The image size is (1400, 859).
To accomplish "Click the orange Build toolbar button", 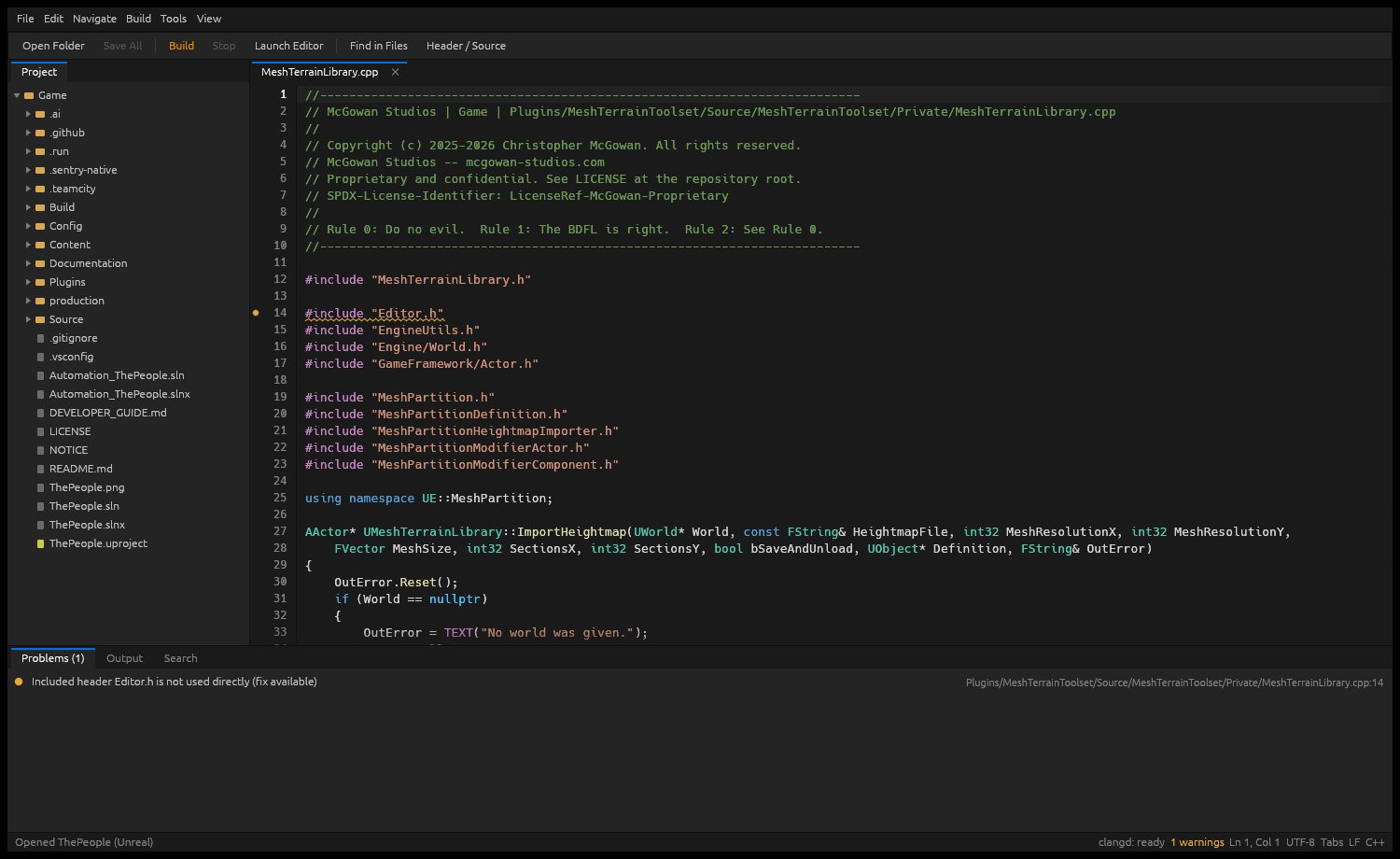I will [181, 46].
